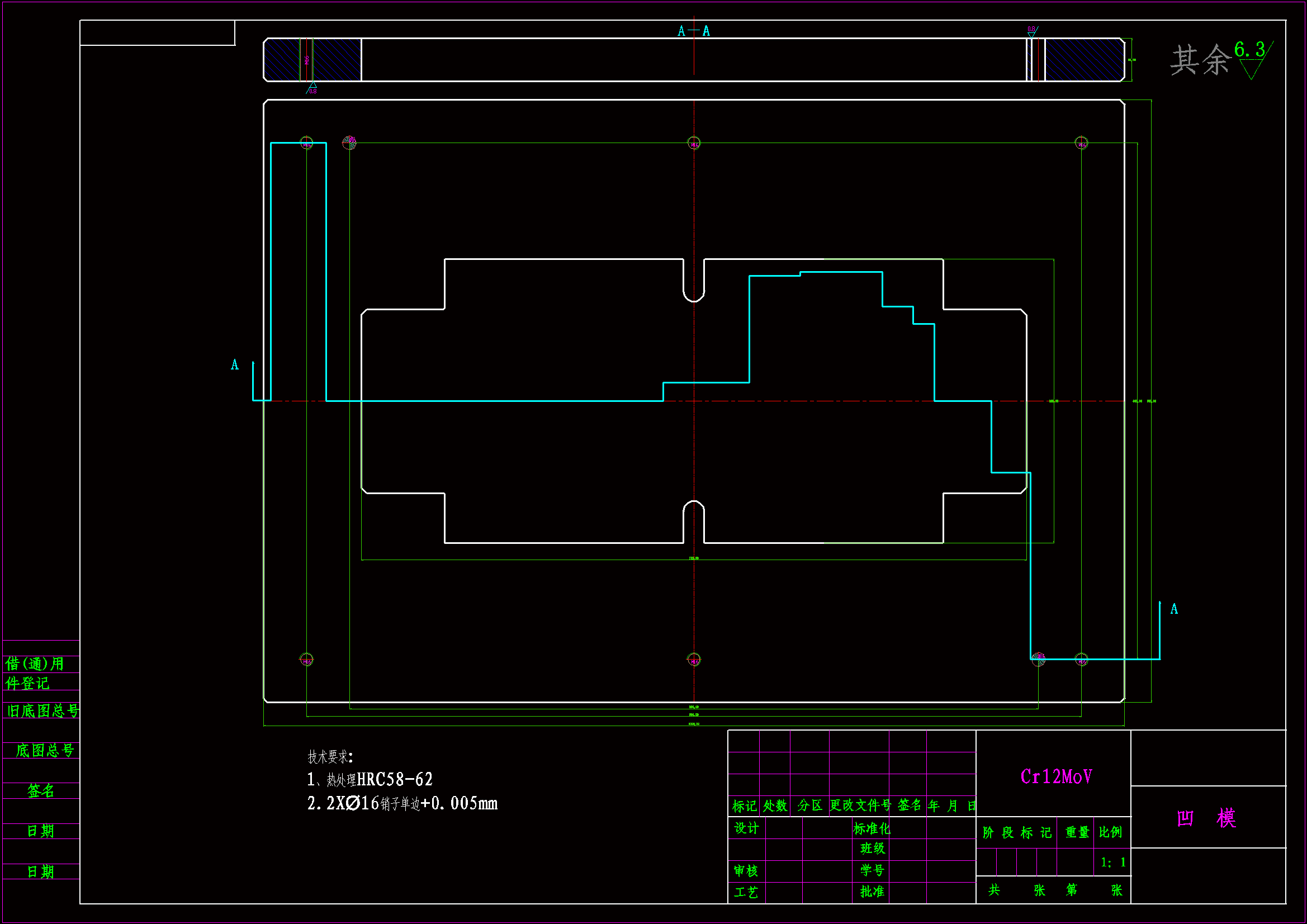
Task: Click the A—A section view title
Action: (x=693, y=31)
